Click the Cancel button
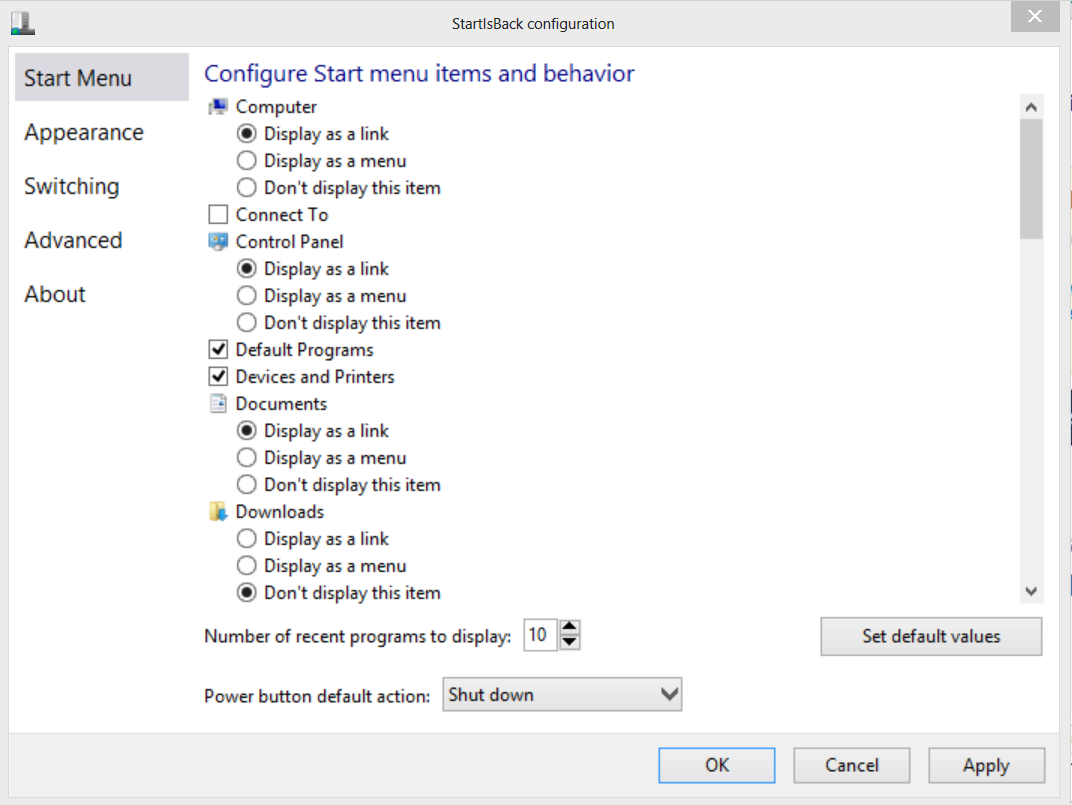The height and width of the screenshot is (805, 1072). pos(852,765)
